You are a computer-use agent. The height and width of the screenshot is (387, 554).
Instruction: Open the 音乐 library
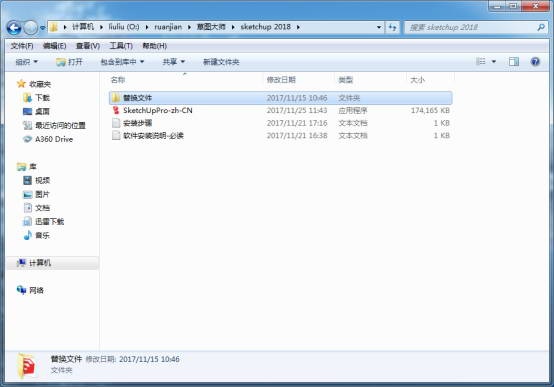pyautogui.click(x=36, y=235)
